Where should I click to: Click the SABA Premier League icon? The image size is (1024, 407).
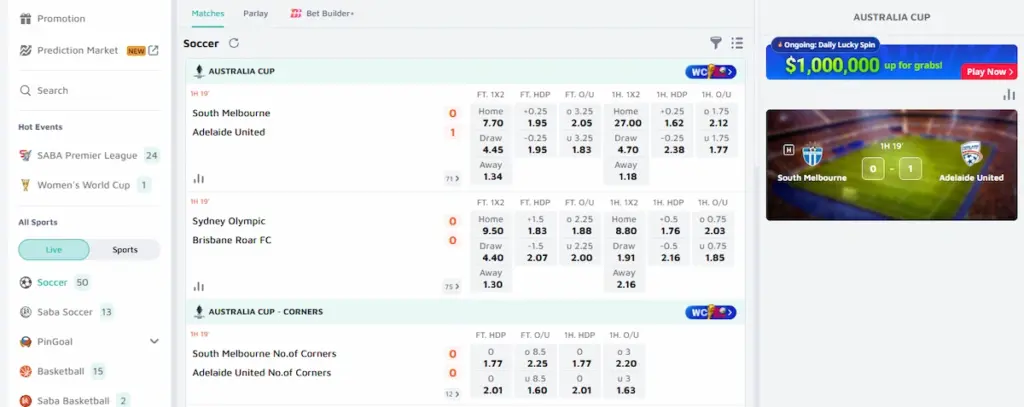point(25,155)
